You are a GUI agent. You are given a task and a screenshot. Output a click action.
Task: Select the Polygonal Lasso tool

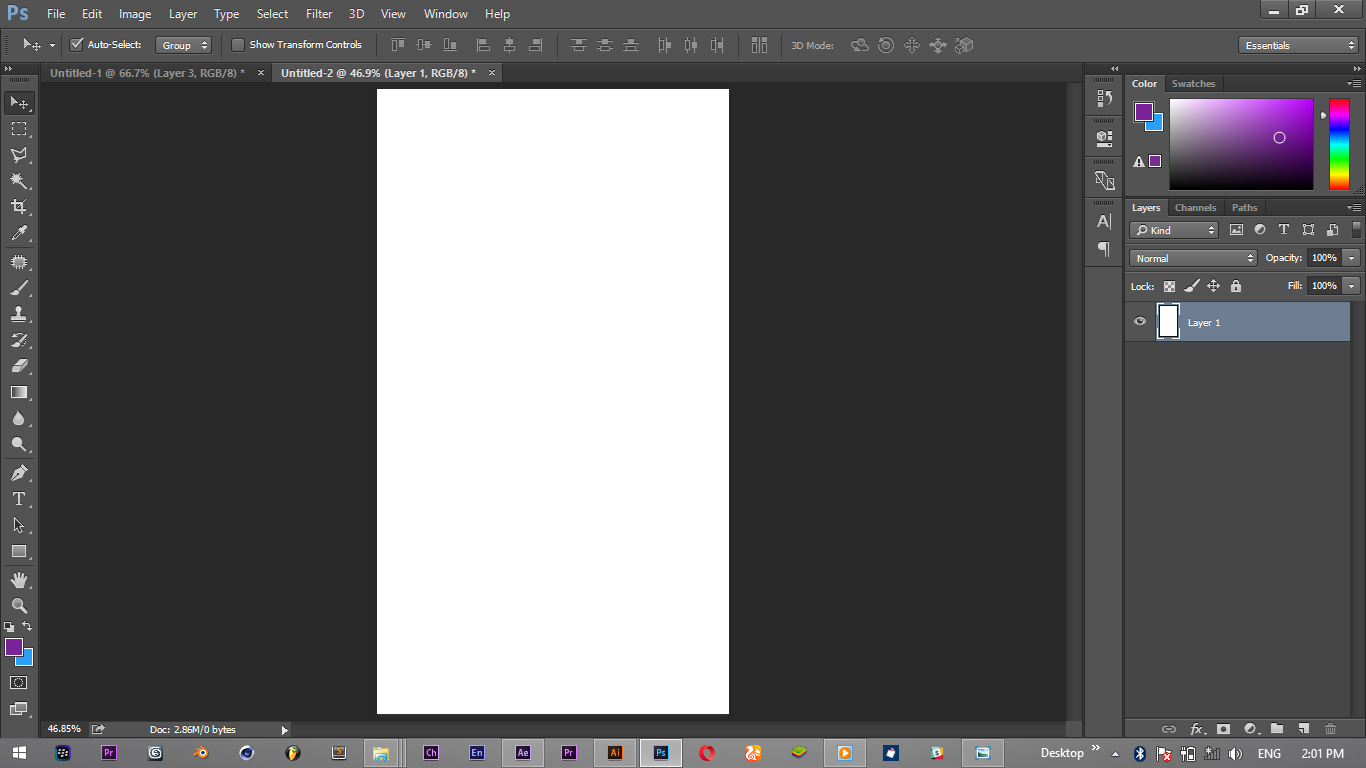19,155
